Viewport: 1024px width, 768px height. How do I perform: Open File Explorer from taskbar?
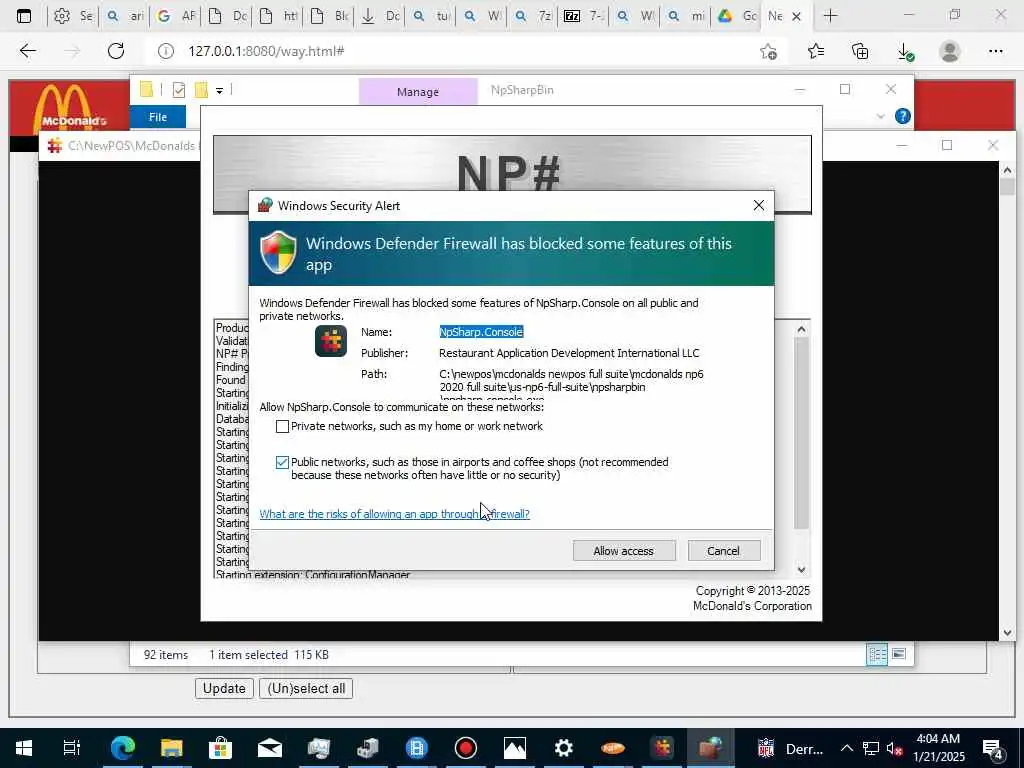point(171,748)
